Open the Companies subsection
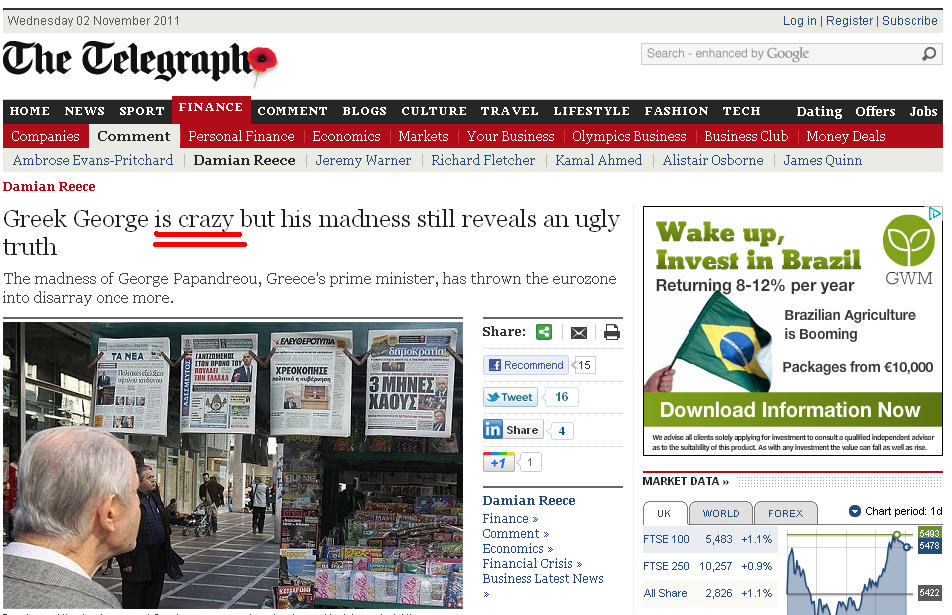The width and height of the screenshot is (952, 615). 45,136
